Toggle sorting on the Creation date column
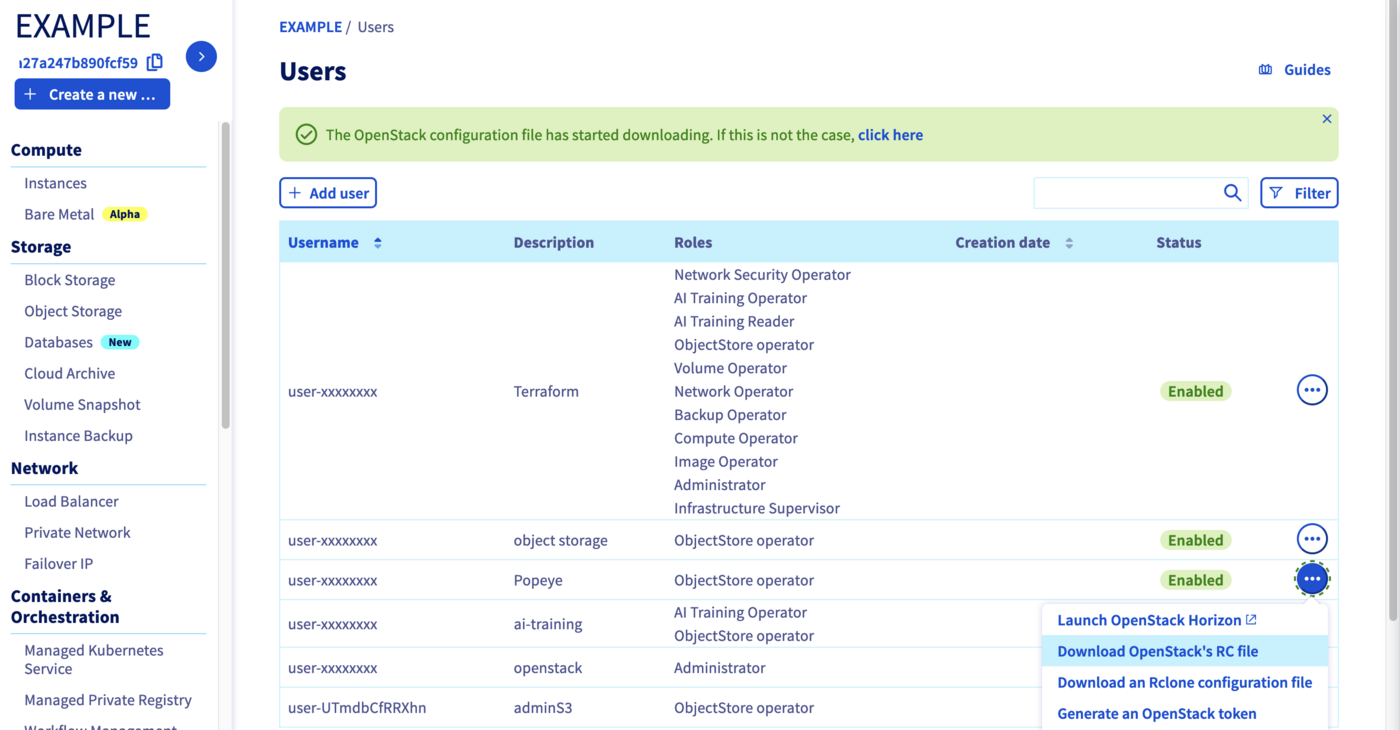Screen dimensions: 1400x730 point(1071,242)
